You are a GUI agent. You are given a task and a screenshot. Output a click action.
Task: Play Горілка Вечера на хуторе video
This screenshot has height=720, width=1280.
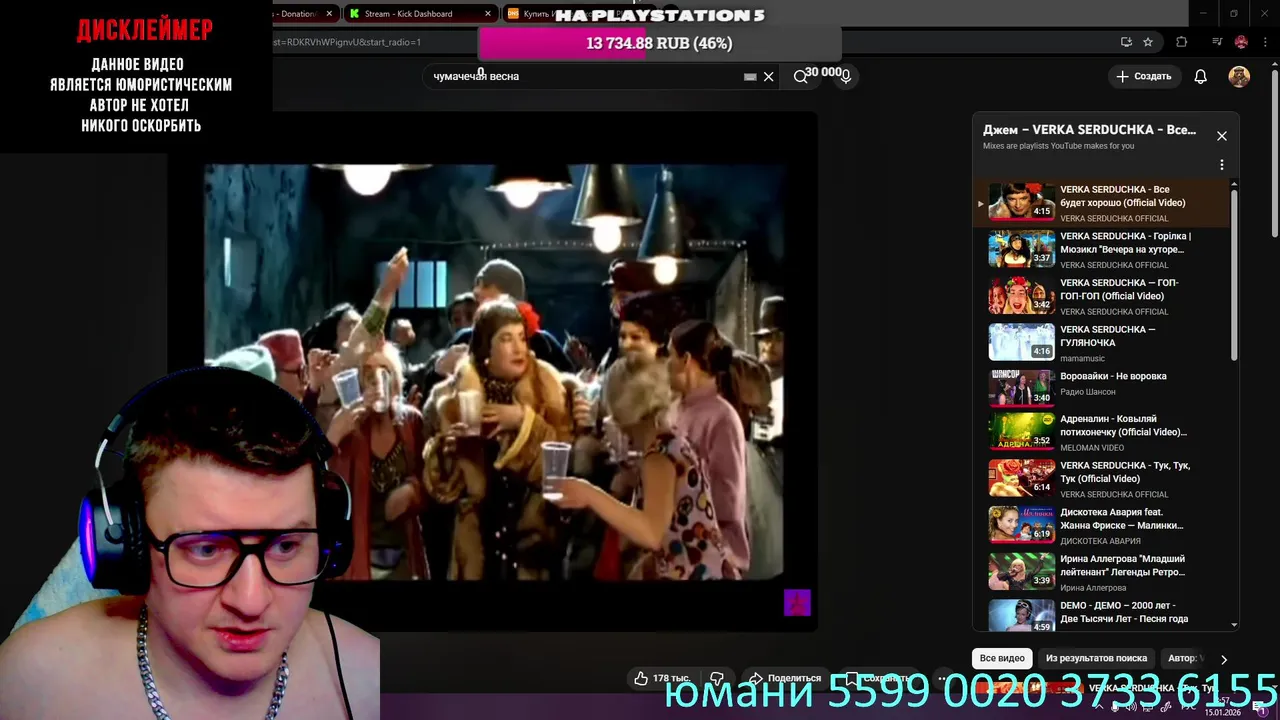[1102, 250]
